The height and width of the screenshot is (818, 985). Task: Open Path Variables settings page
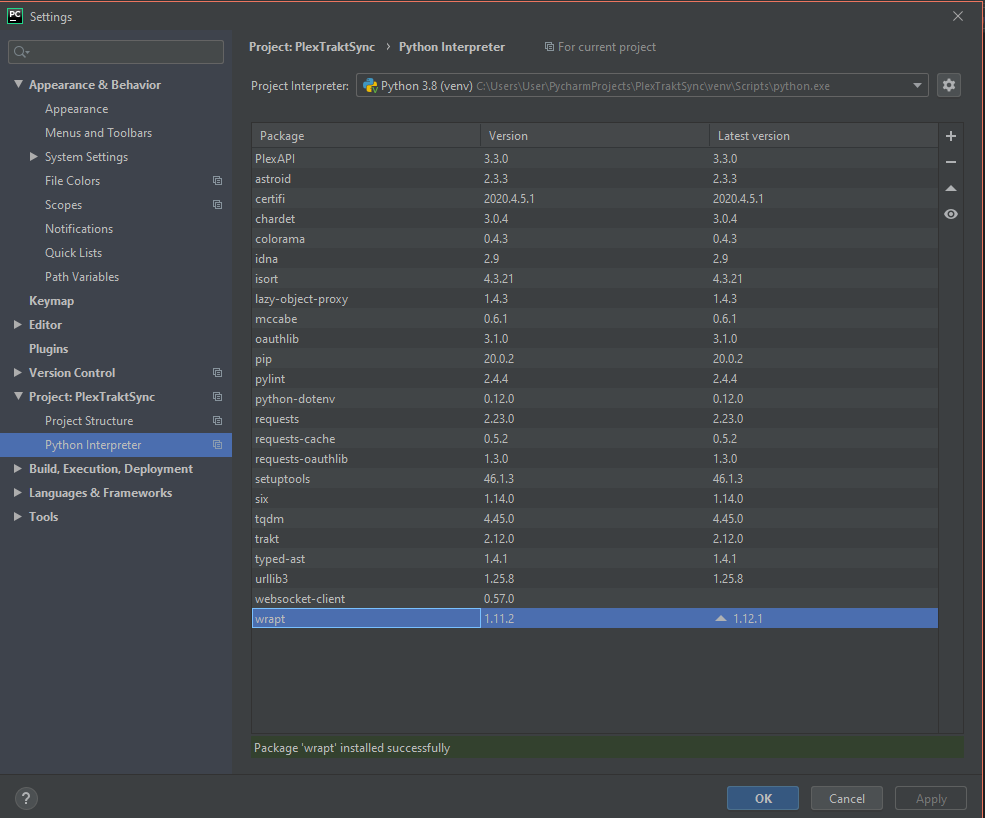pyautogui.click(x=82, y=276)
